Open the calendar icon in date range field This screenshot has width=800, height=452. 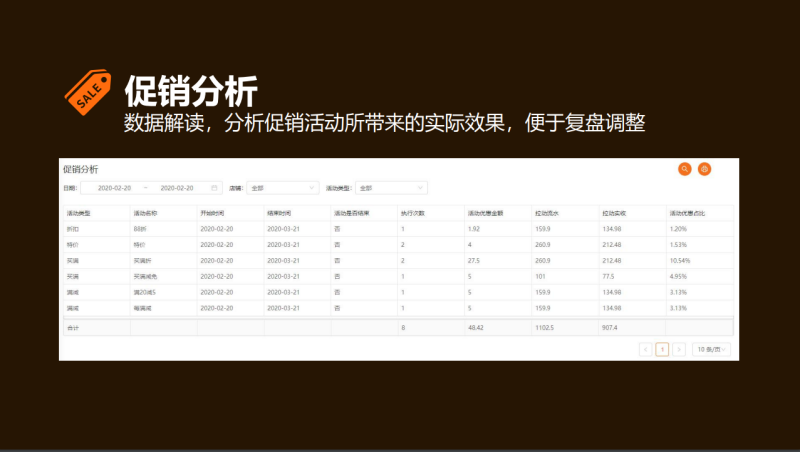pyautogui.click(x=214, y=188)
